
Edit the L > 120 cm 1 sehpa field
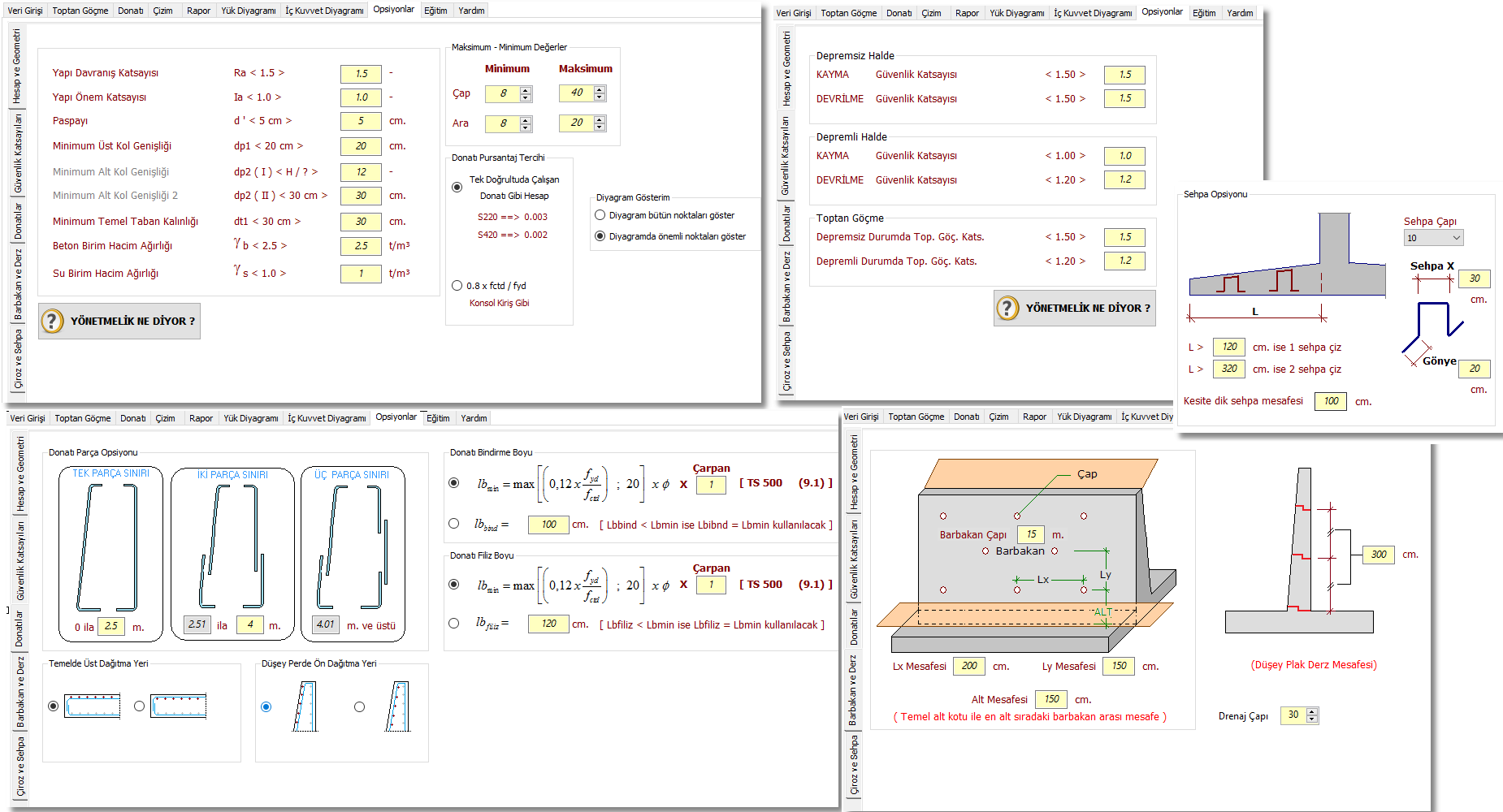click(1229, 347)
